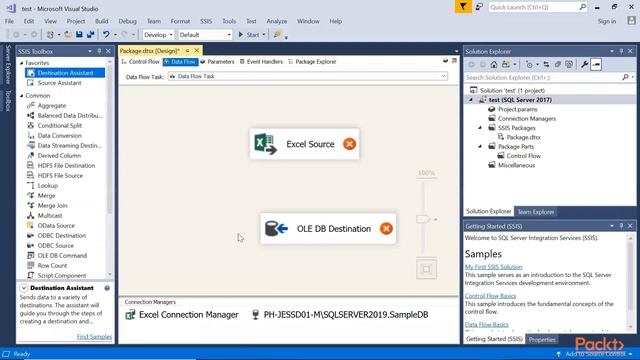Click the zoom fit-to-view button on canvas
The image size is (640, 360).
[x=427, y=269]
